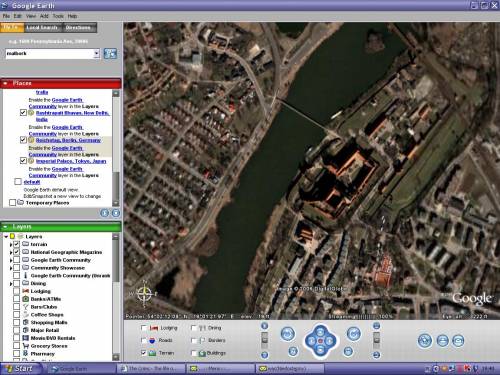
Task: Expand the terrain layer tree node
Action: [x=11, y=244]
